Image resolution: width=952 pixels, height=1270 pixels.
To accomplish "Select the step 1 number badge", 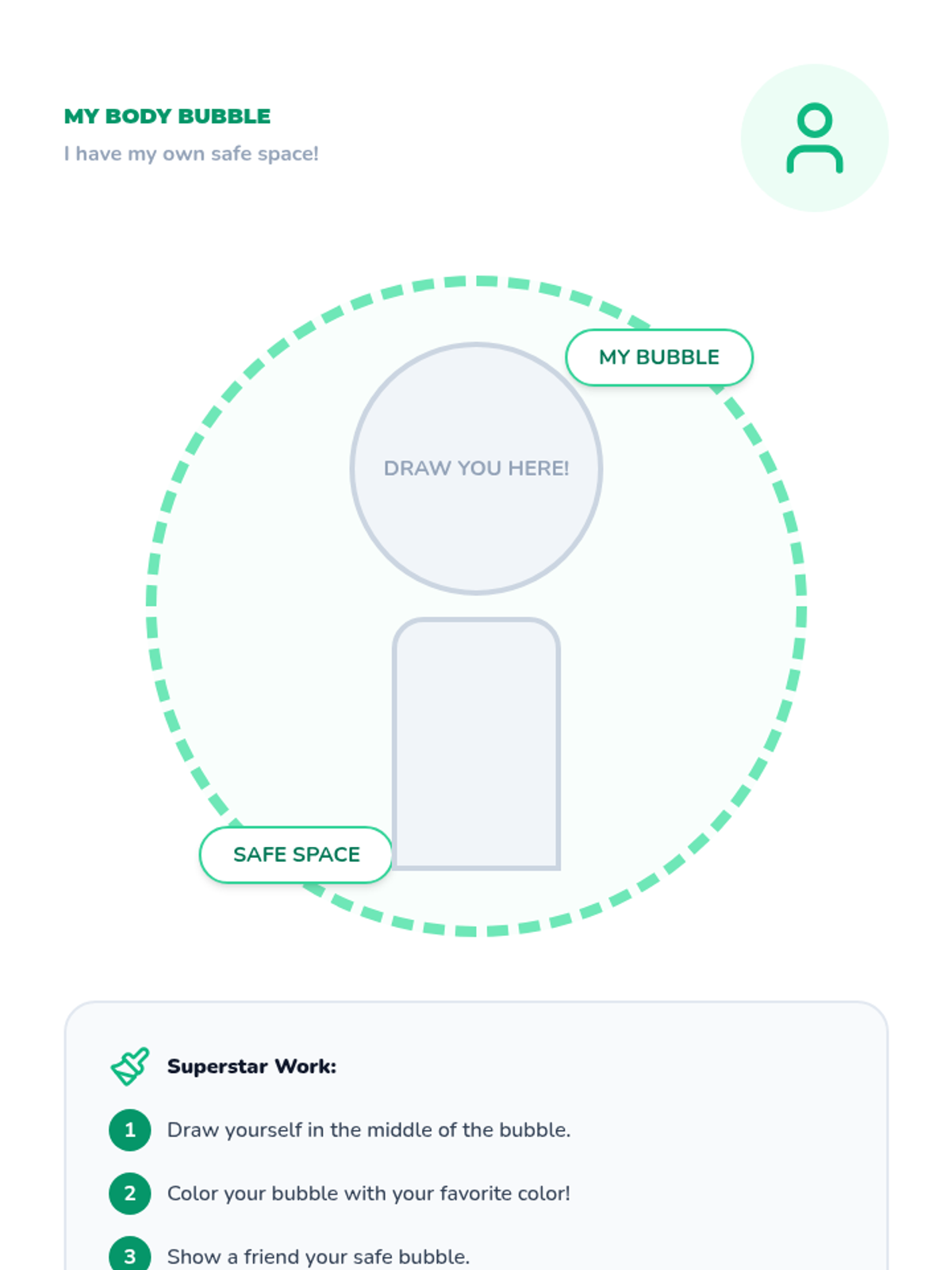I will click(130, 1130).
